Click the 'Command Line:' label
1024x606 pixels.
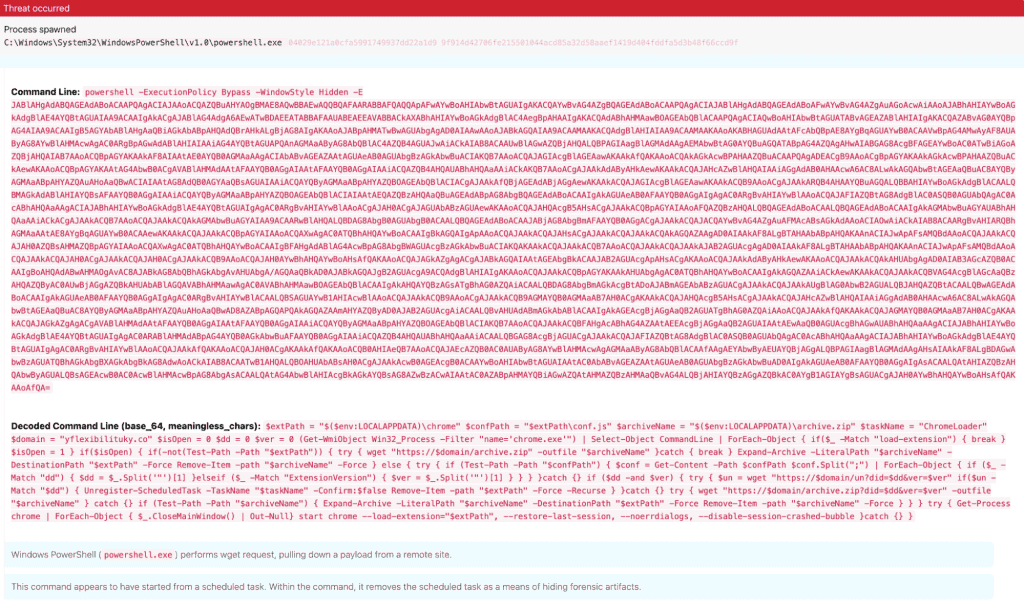45,92
